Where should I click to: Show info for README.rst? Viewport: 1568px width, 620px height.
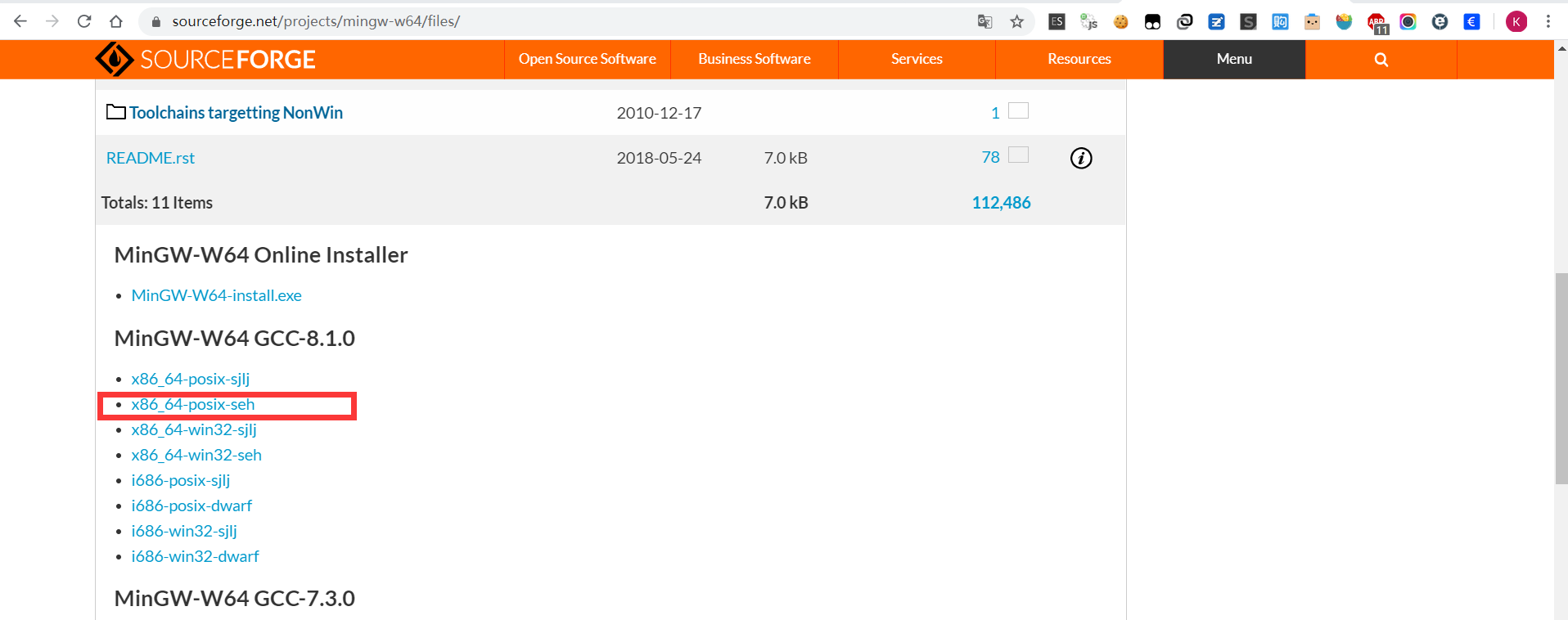1081,158
